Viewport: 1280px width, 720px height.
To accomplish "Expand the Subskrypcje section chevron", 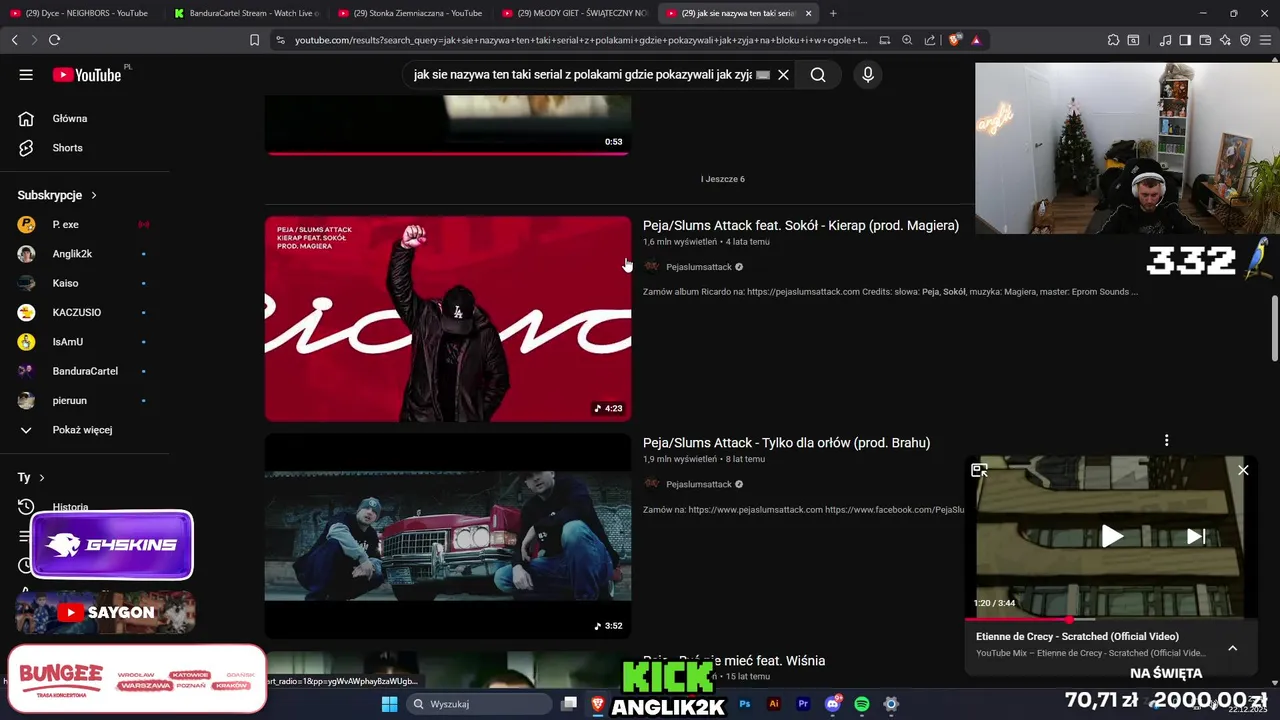I will pos(94,195).
